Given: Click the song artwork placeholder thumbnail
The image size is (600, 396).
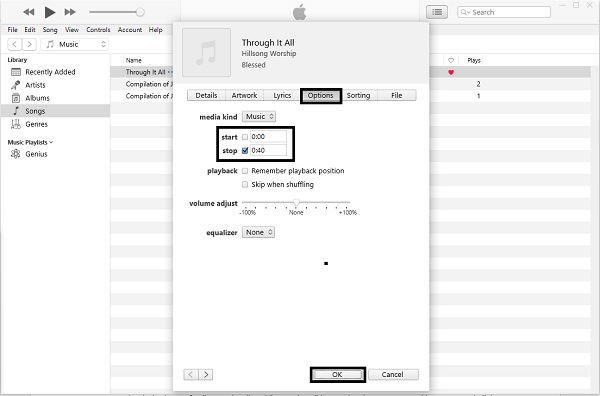Looking at the screenshot, I should pos(207,52).
